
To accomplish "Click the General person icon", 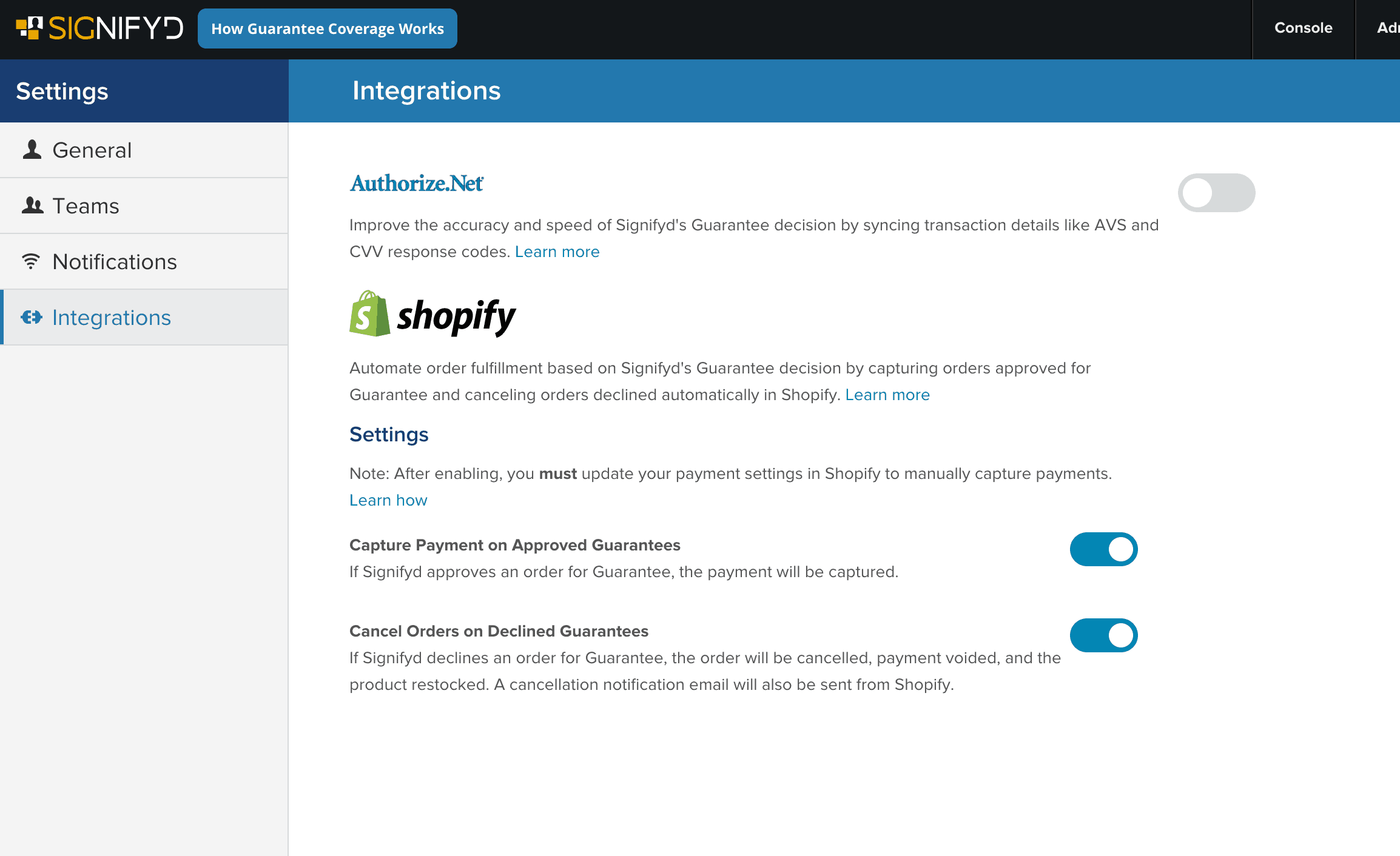I will pos(32,149).
